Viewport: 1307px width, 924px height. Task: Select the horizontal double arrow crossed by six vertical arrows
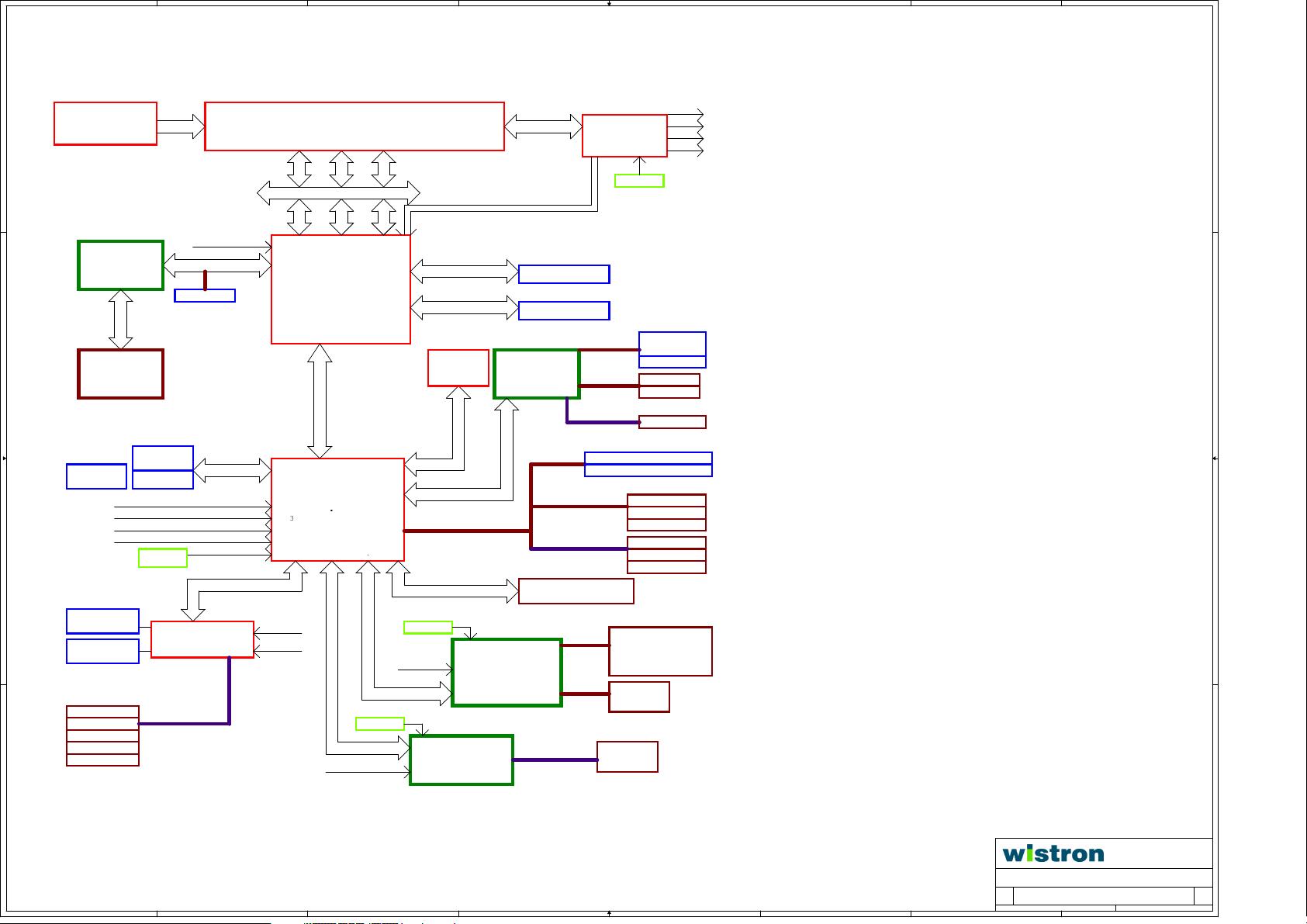(x=338, y=192)
